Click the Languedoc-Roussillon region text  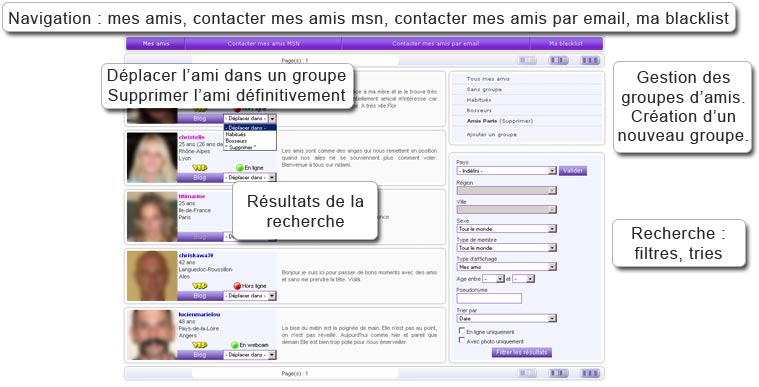click(205, 269)
